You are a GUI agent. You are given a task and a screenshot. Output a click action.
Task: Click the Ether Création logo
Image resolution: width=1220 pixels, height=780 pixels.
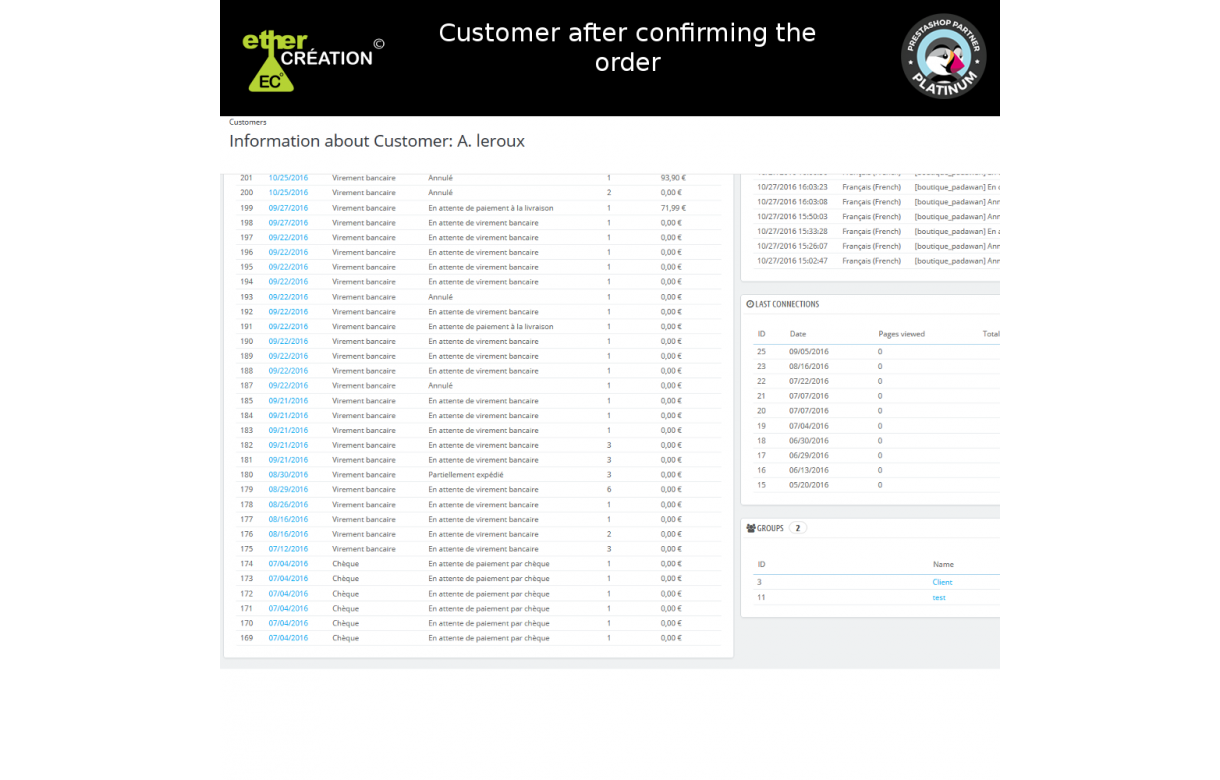click(x=308, y=59)
